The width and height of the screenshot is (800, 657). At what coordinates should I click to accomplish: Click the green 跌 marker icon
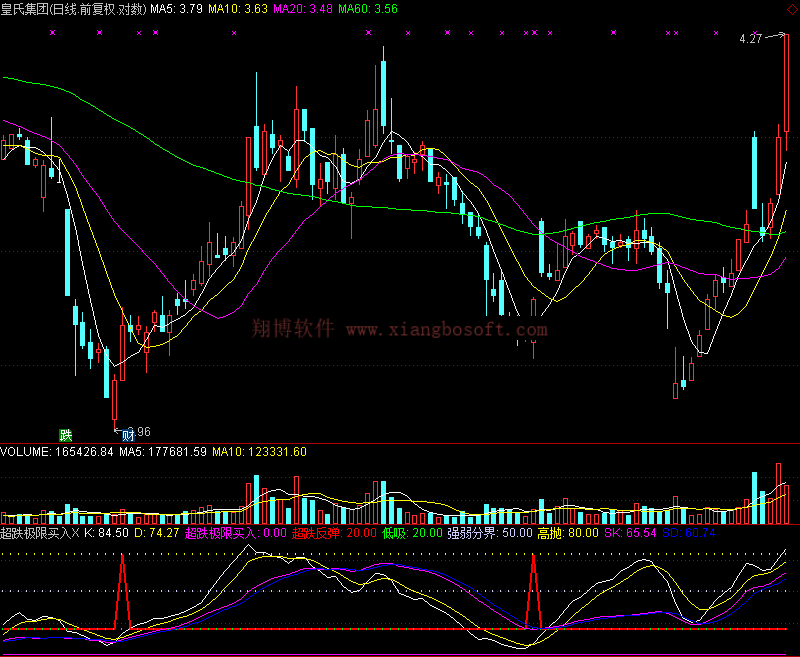[66, 435]
